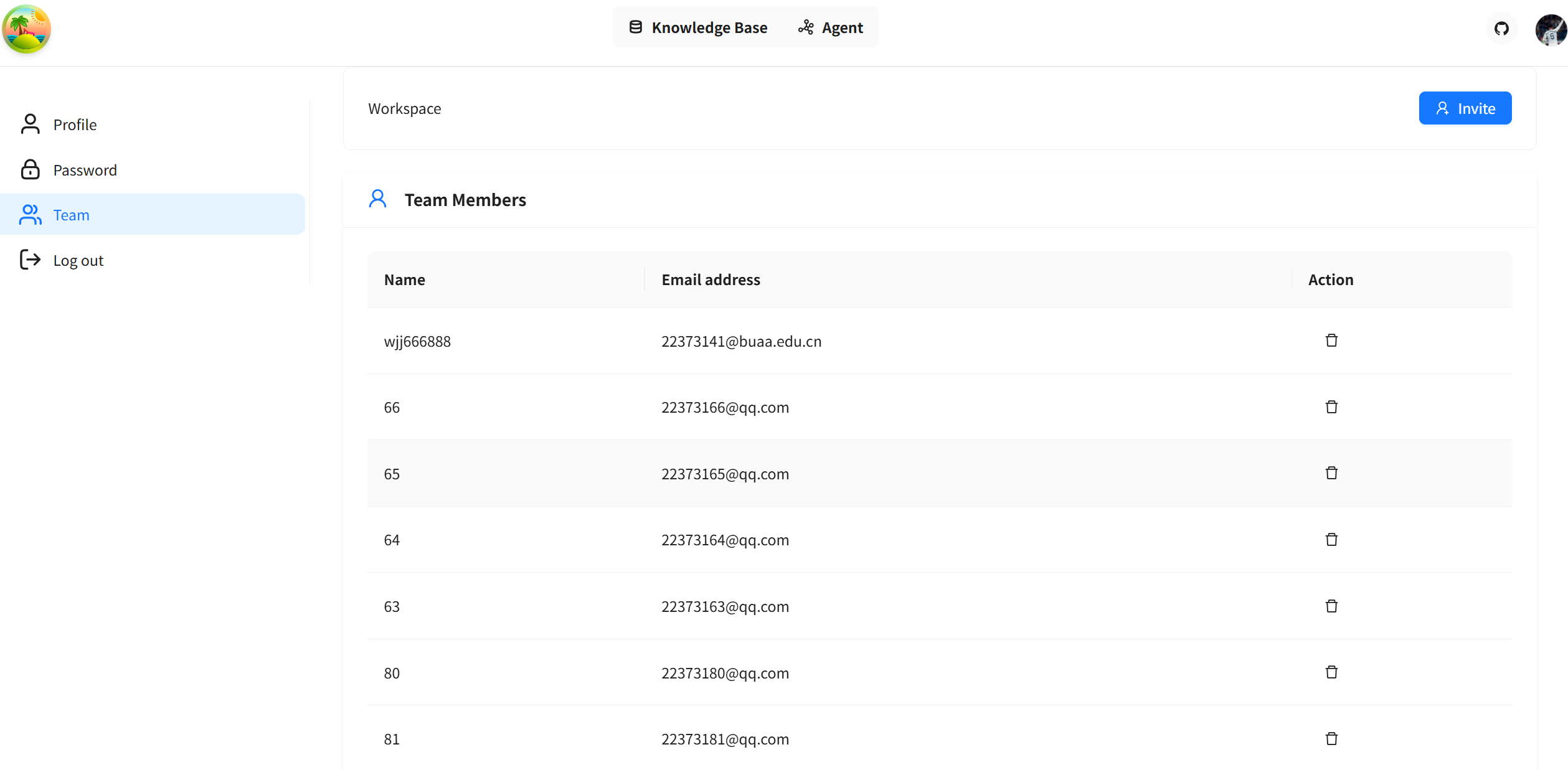Click the Email address column header
1568x770 pixels.
(x=711, y=279)
